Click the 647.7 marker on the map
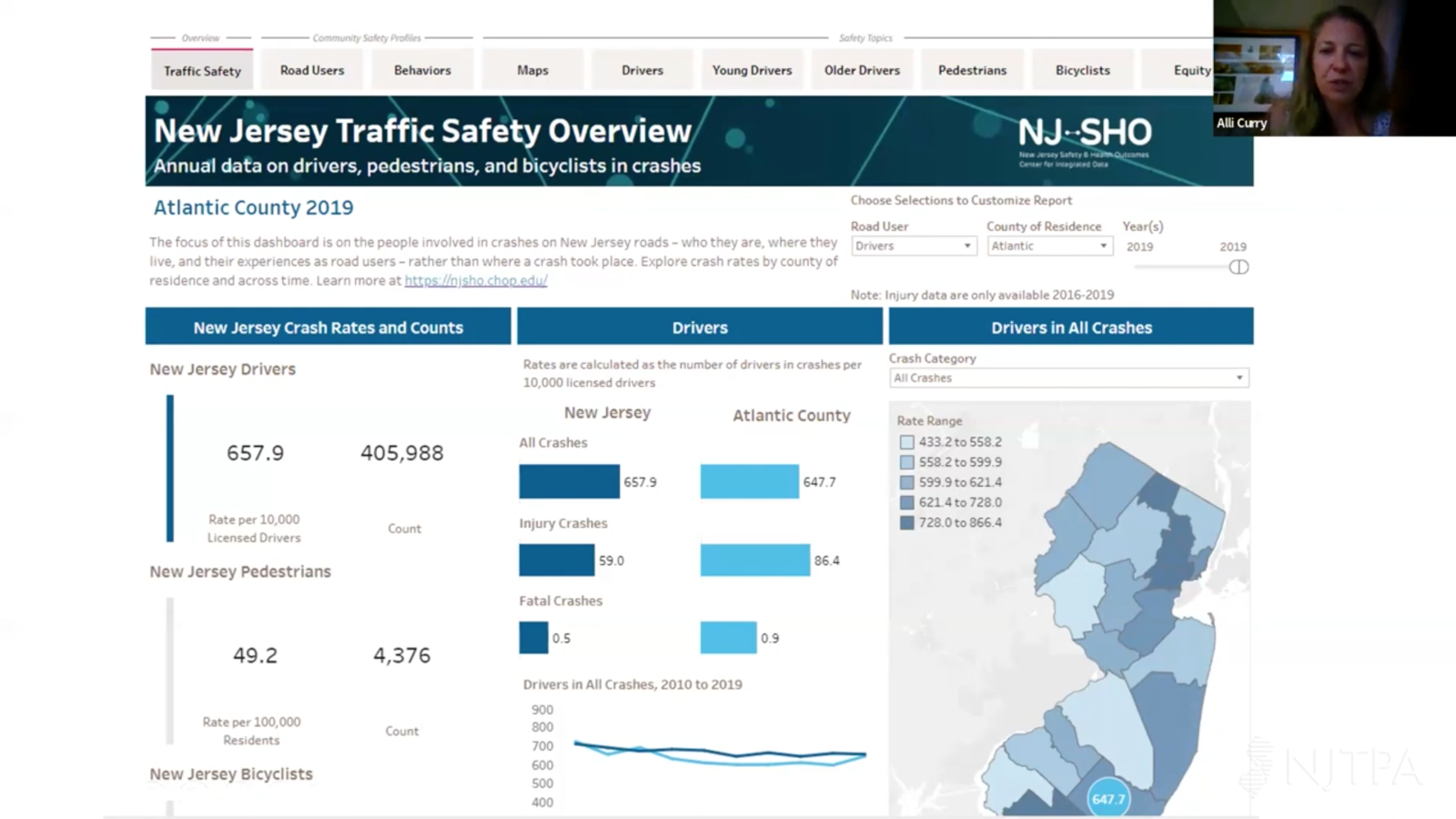 pos(1107,798)
